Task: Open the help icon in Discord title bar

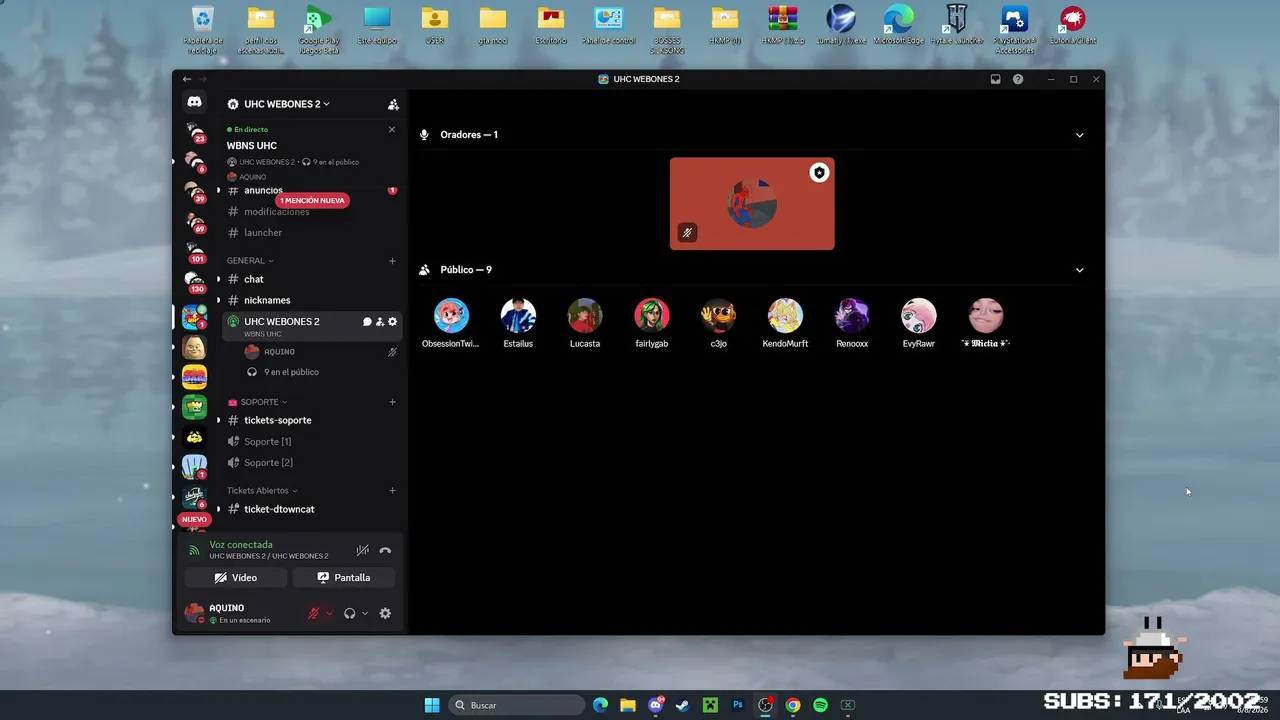Action: coord(1018,79)
